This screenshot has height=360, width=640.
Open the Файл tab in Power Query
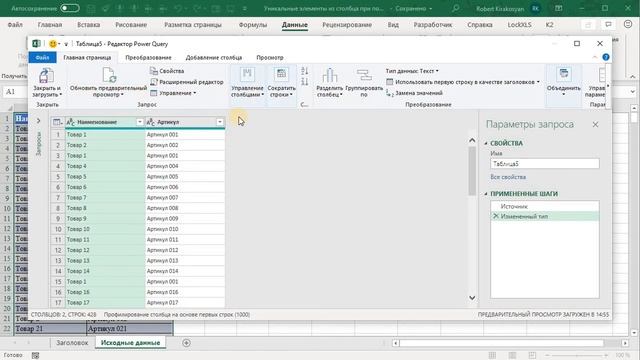(42, 58)
